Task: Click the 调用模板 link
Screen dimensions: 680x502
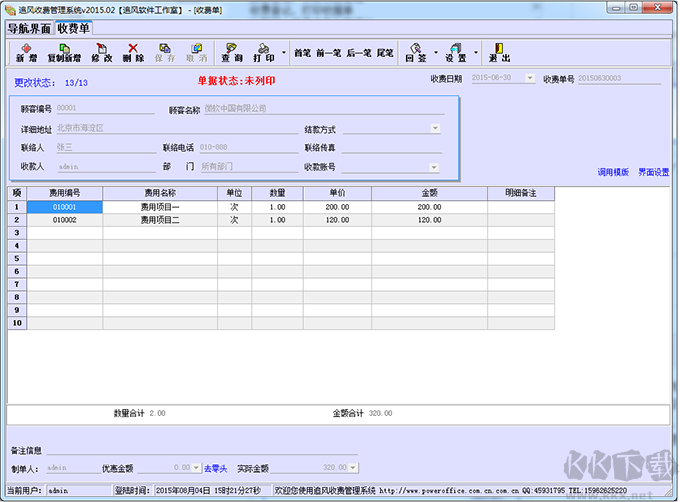Action: tap(613, 172)
